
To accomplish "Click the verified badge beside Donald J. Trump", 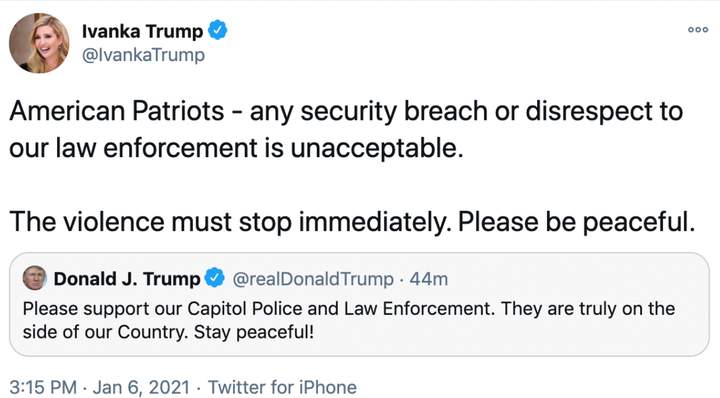I will click(x=214, y=278).
